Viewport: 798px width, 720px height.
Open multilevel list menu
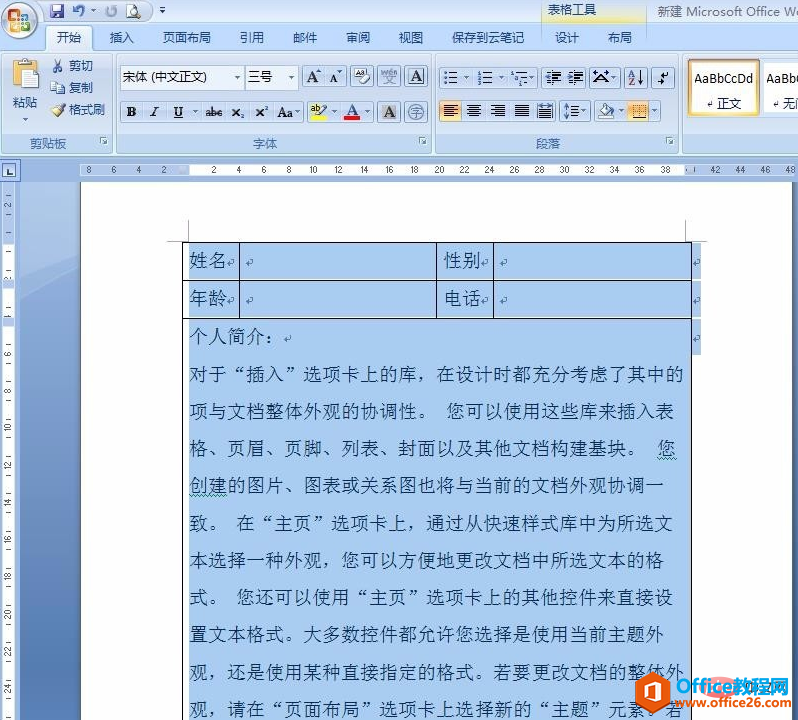[x=522, y=77]
